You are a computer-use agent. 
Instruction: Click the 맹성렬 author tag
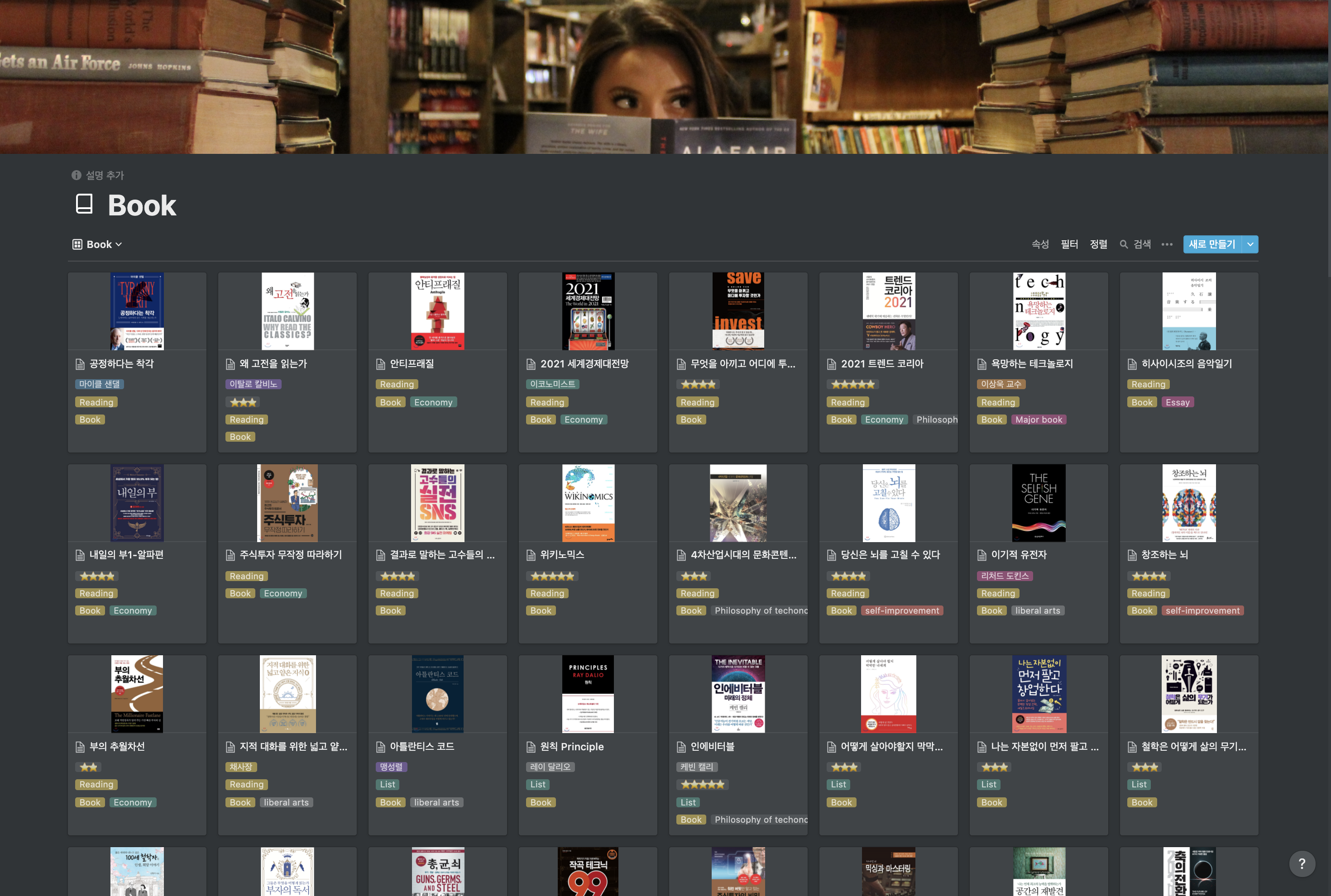click(x=391, y=767)
